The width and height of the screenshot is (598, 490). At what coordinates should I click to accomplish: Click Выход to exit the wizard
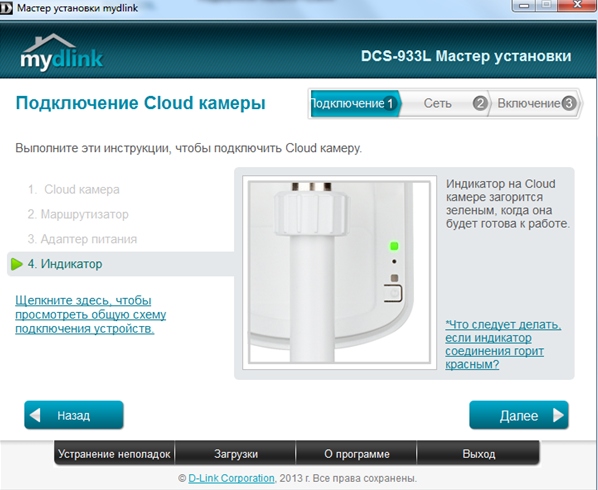click(x=478, y=454)
